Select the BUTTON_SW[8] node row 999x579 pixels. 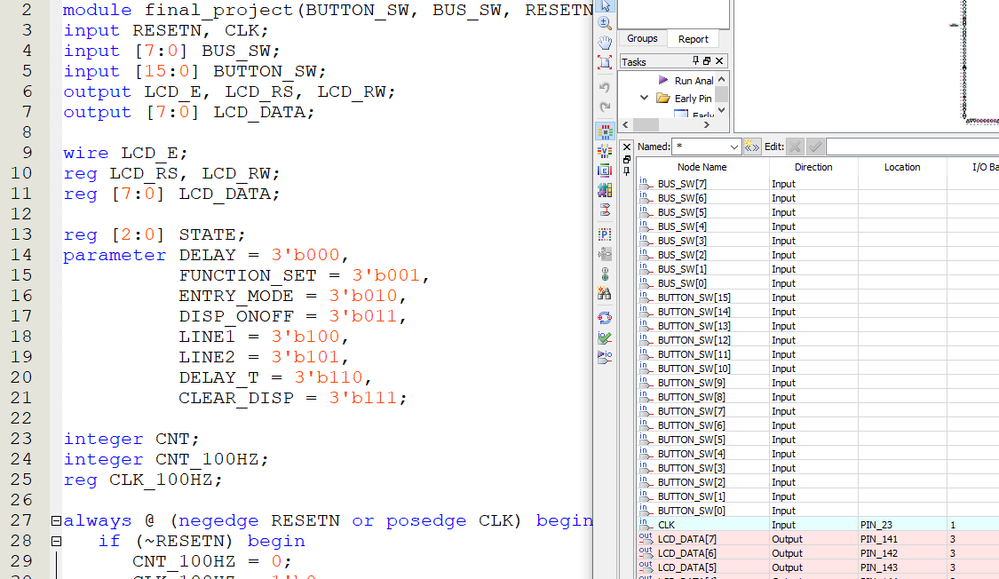(x=818, y=397)
